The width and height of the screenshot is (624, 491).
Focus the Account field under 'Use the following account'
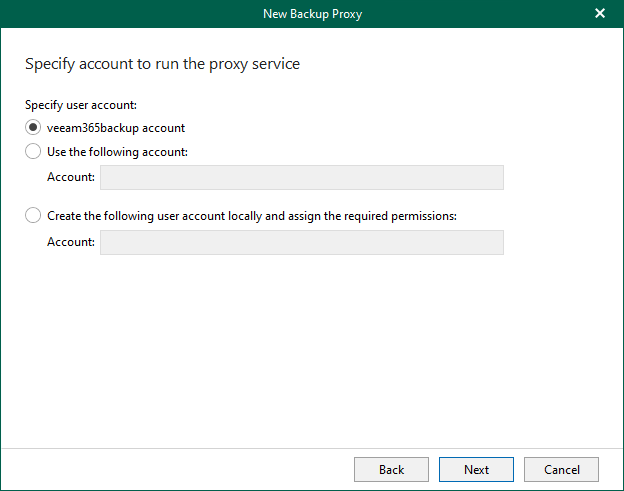click(x=301, y=178)
